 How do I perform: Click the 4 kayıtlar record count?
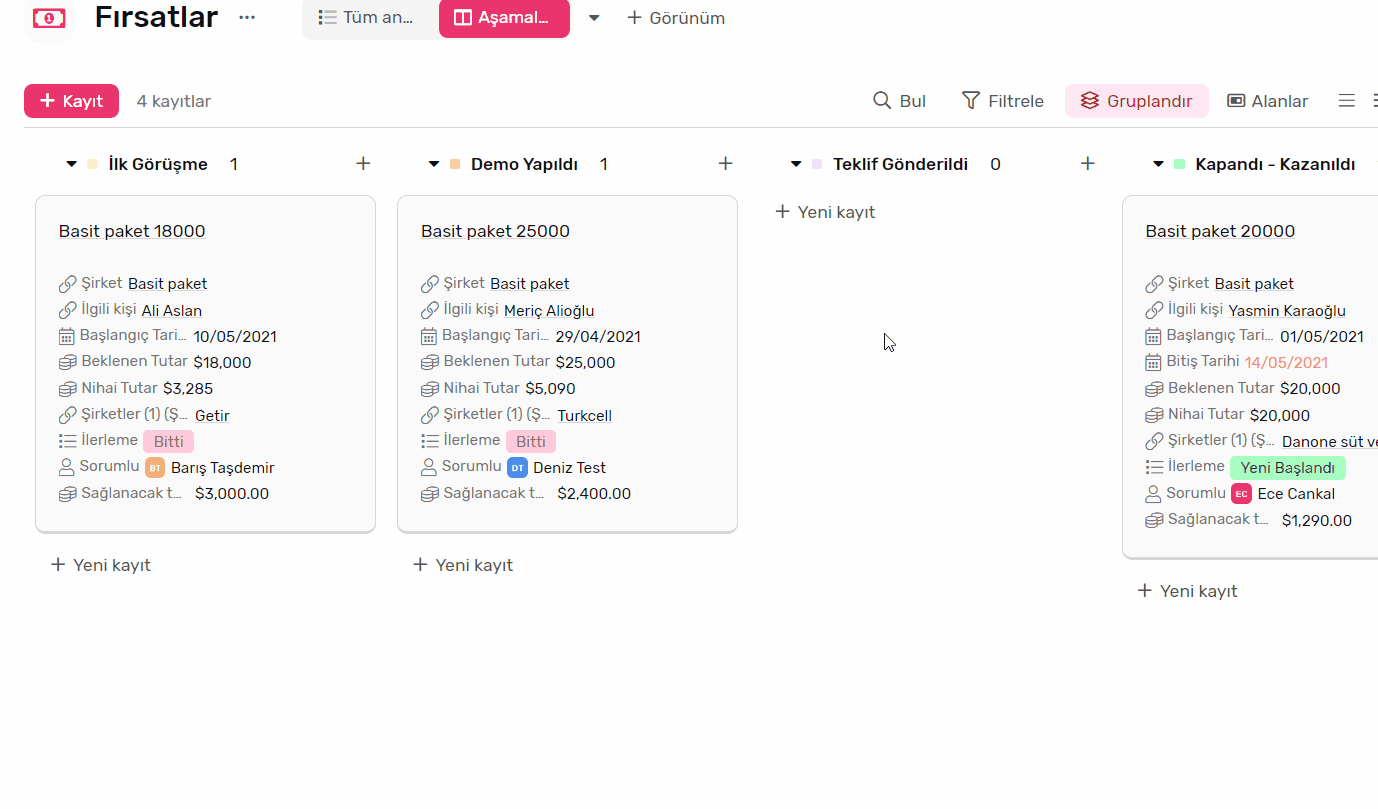pos(174,101)
